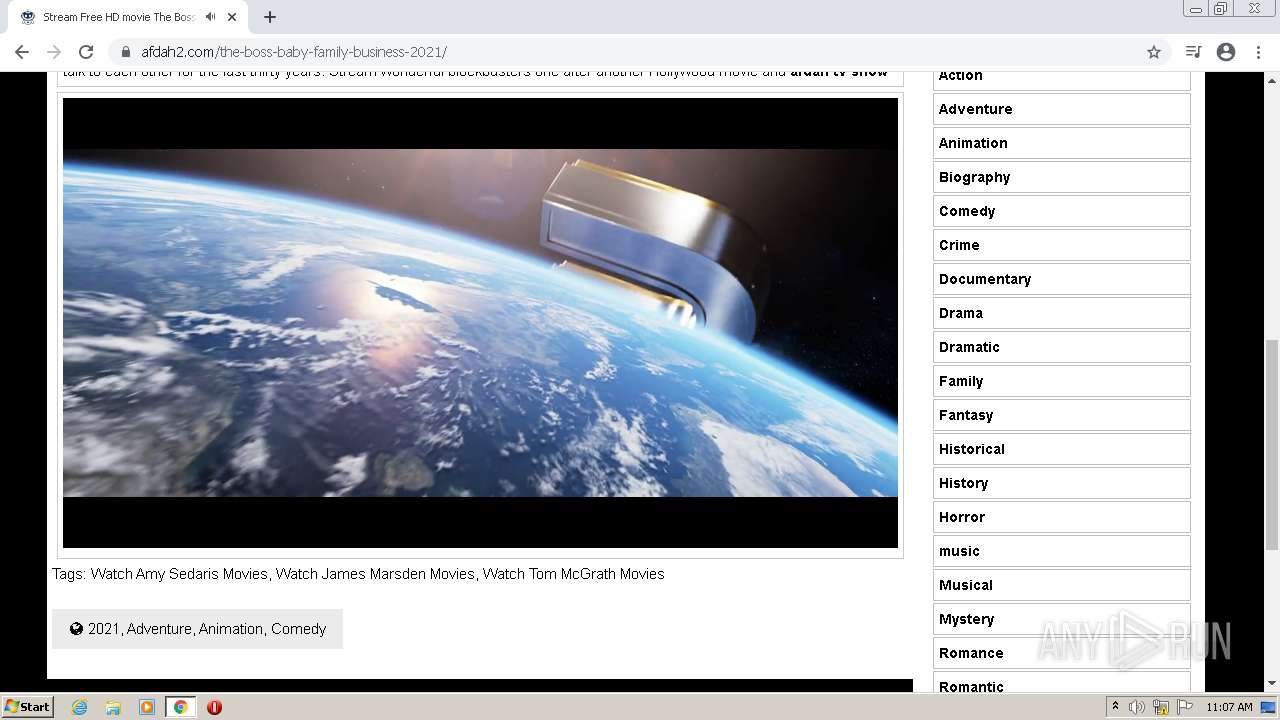Open the volume tray icon
This screenshot has width=1280, height=720.
1137,707
